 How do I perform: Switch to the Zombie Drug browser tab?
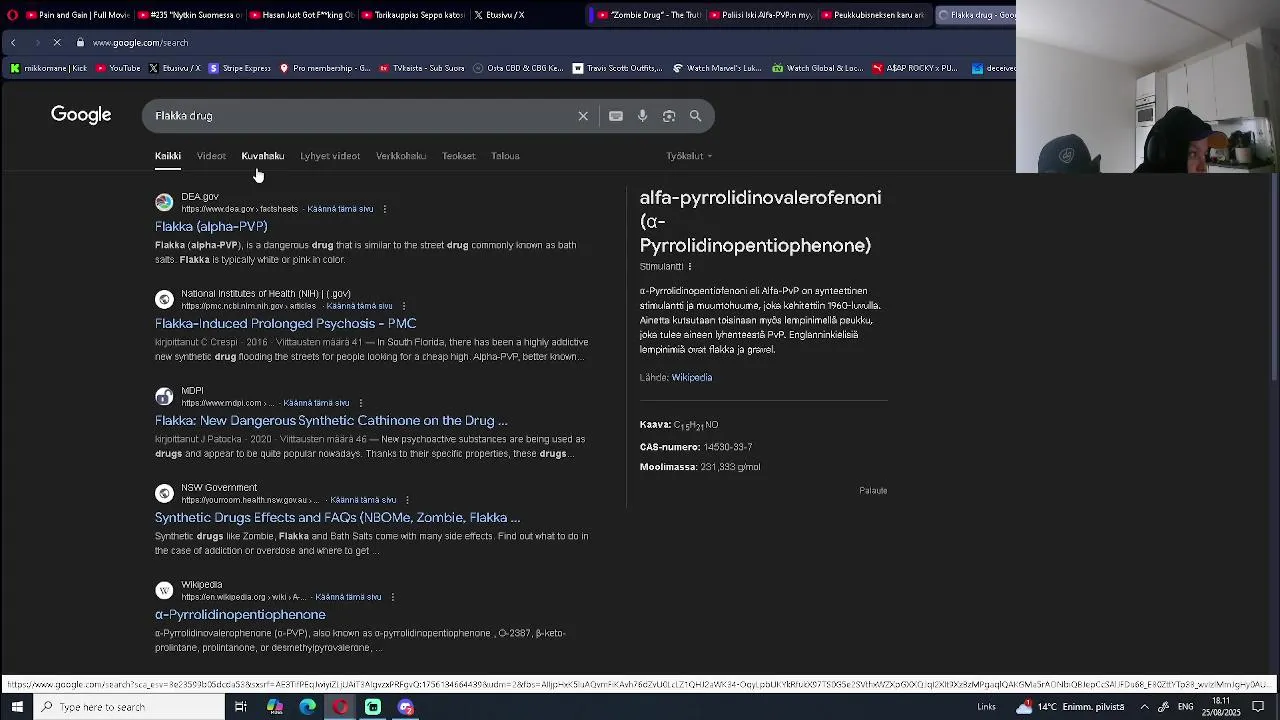[646, 15]
